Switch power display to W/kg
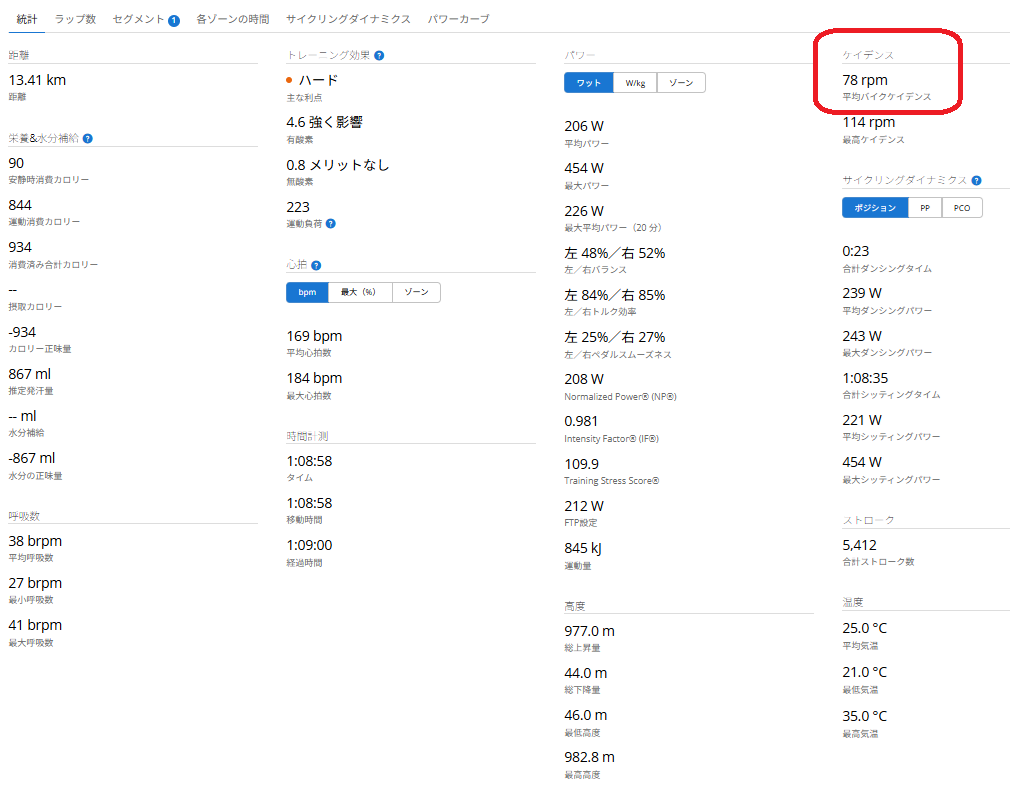This screenshot has width=1010, height=796. pyautogui.click(x=635, y=83)
